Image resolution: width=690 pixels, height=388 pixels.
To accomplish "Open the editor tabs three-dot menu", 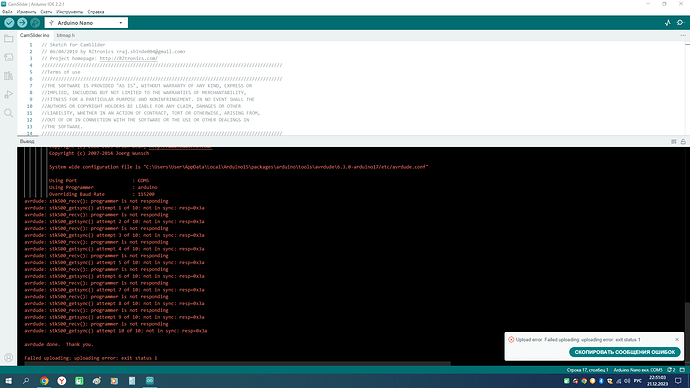I will coord(683,36).
